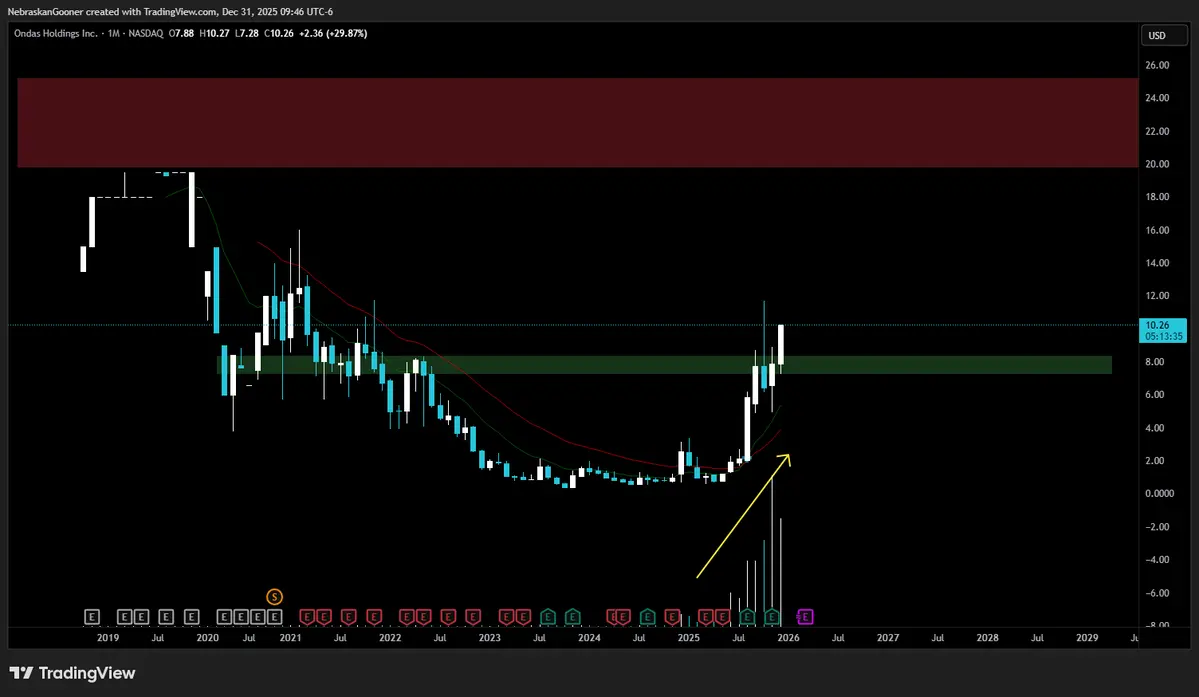Click the 2021 label on time axis

pyautogui.click(x=291, y=637)
